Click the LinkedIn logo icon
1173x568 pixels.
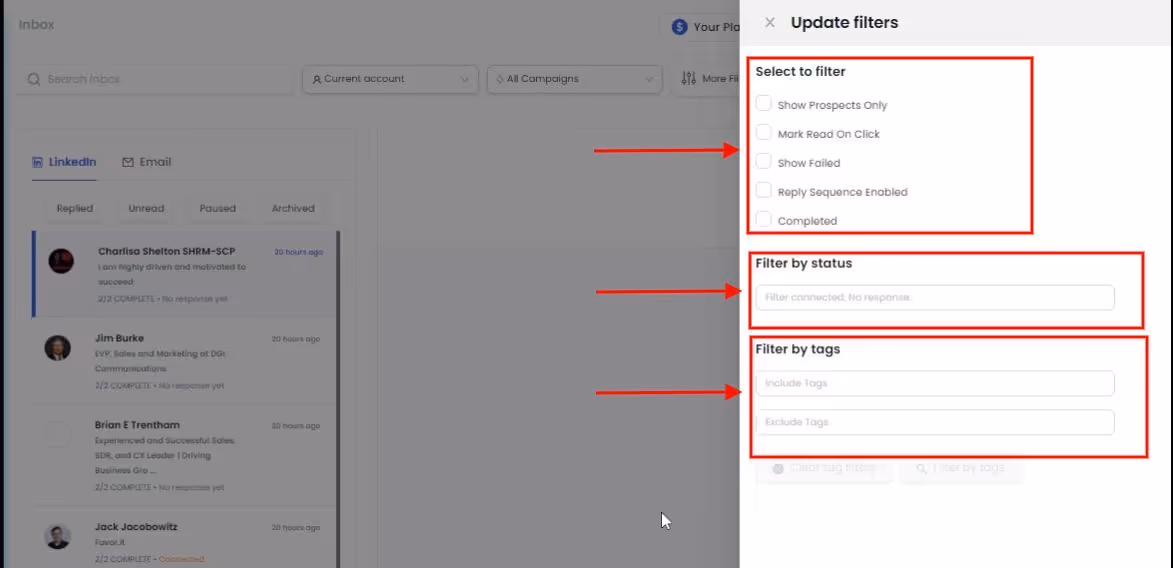click(x=37, y=162)
